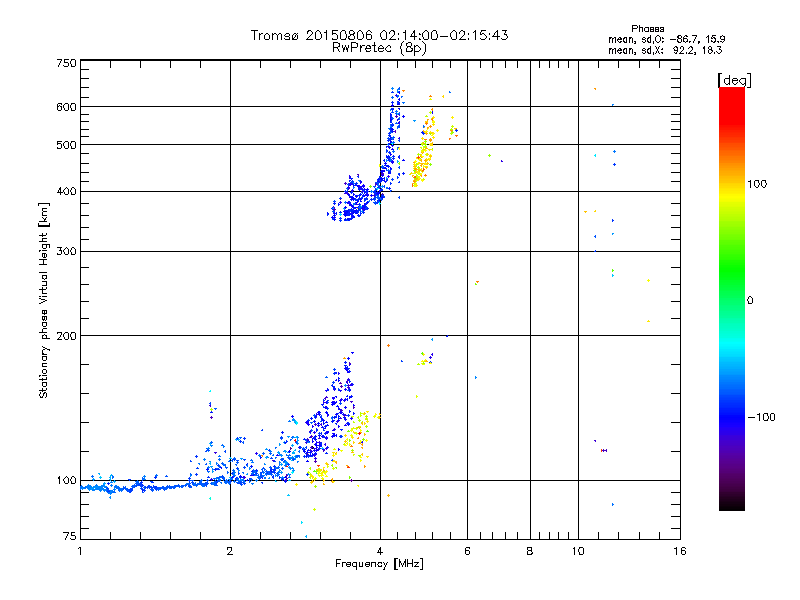Click the y-axis tick label '750'
The height and width of the screenshot is (600, 800).
pos(66,63)
